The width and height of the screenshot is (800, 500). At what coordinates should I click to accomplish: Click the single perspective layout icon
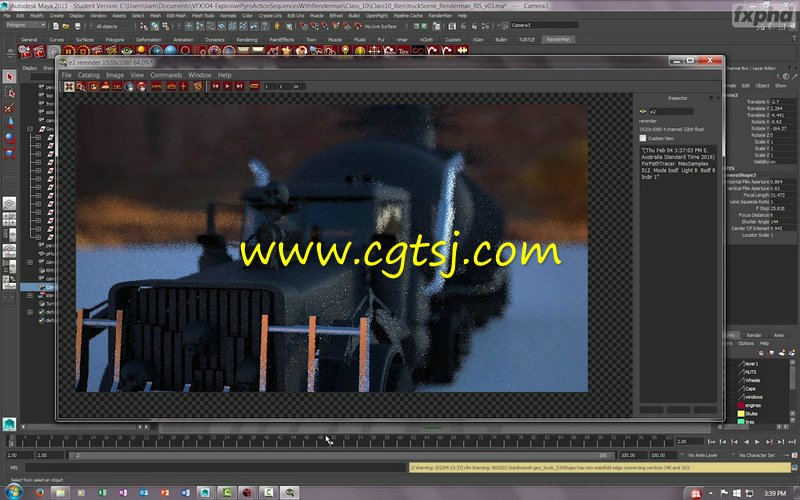click(9, 204)
